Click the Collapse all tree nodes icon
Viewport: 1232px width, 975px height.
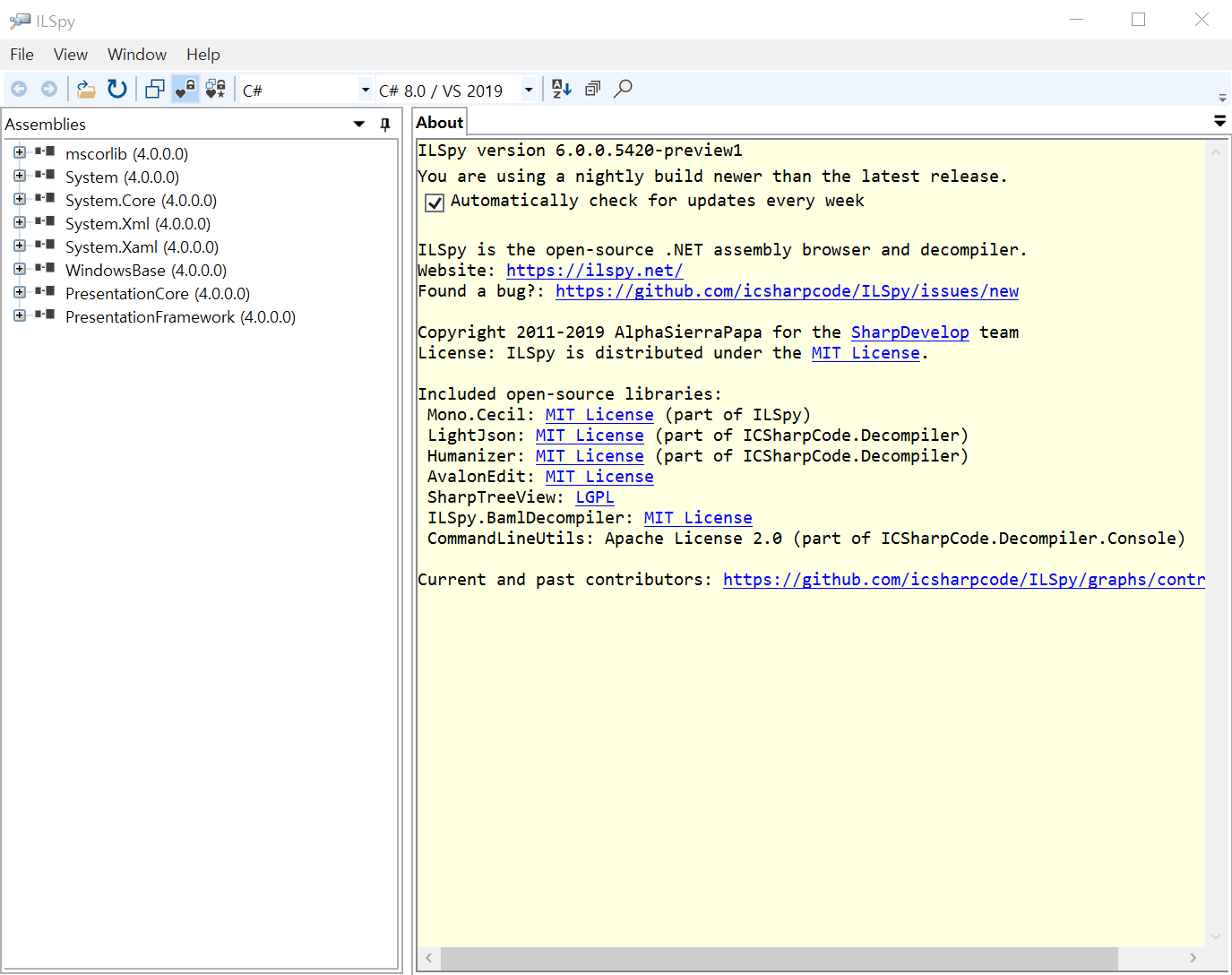(x=592, y=89)
